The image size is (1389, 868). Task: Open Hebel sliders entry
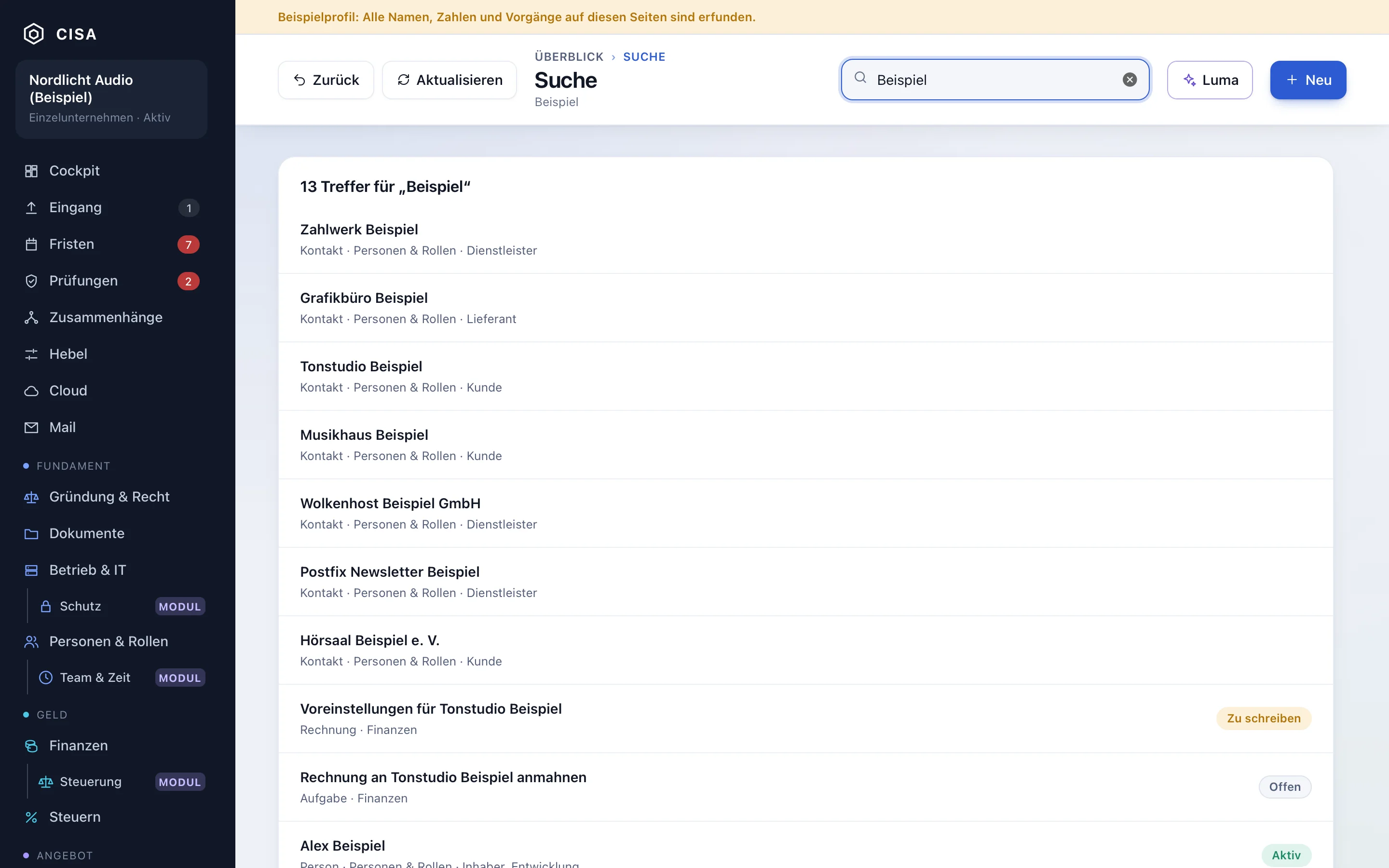[x=111, y=354]
